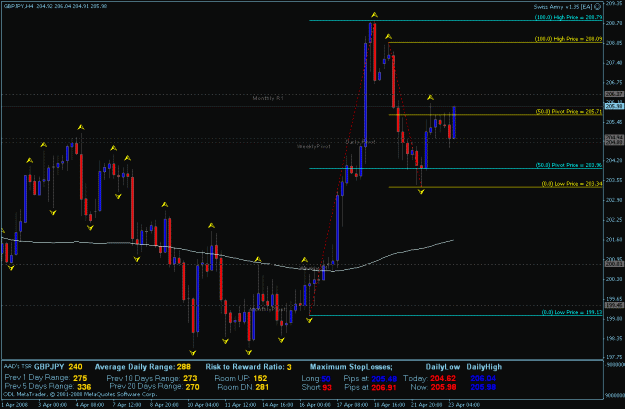Click the fractal arrow at the 208.09 high line start
625x409 pixels.
(x=389, y=37)
